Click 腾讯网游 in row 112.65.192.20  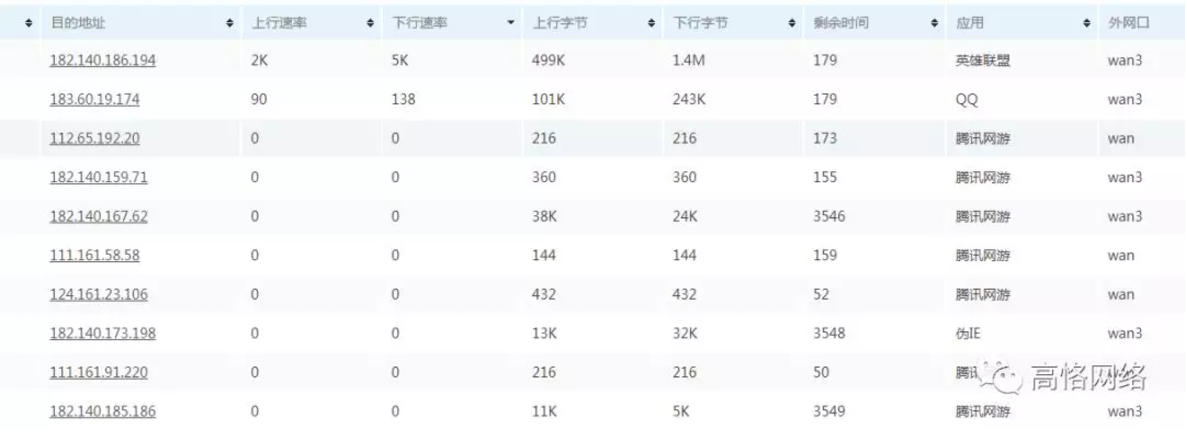(983, 139)
